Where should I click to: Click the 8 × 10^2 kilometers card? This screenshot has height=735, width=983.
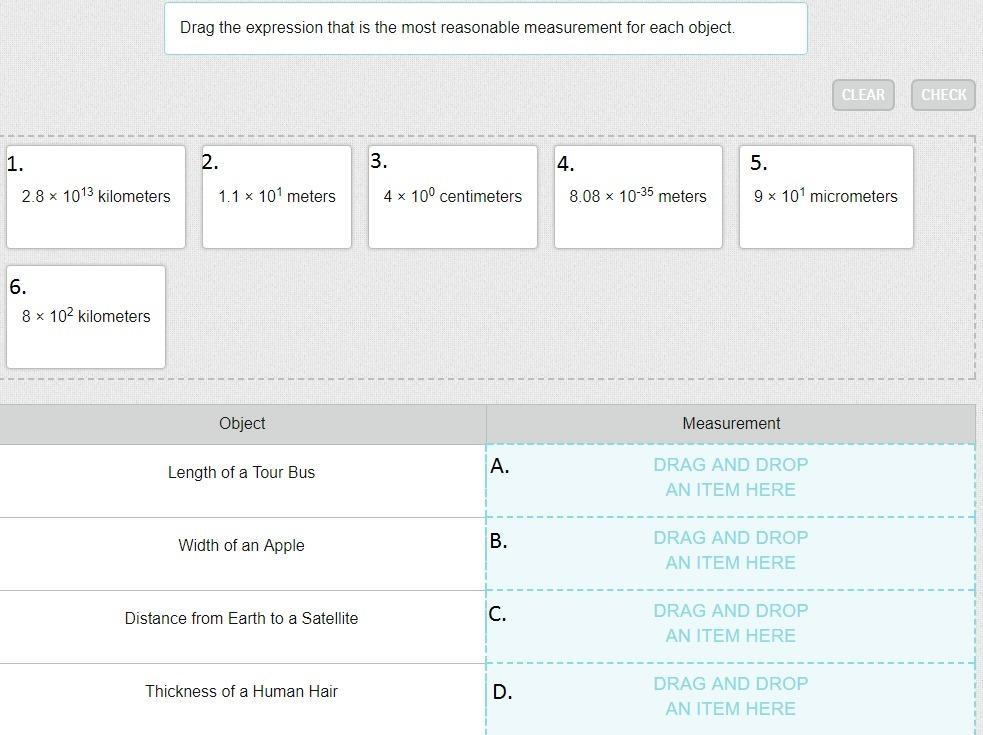(86, 317)
